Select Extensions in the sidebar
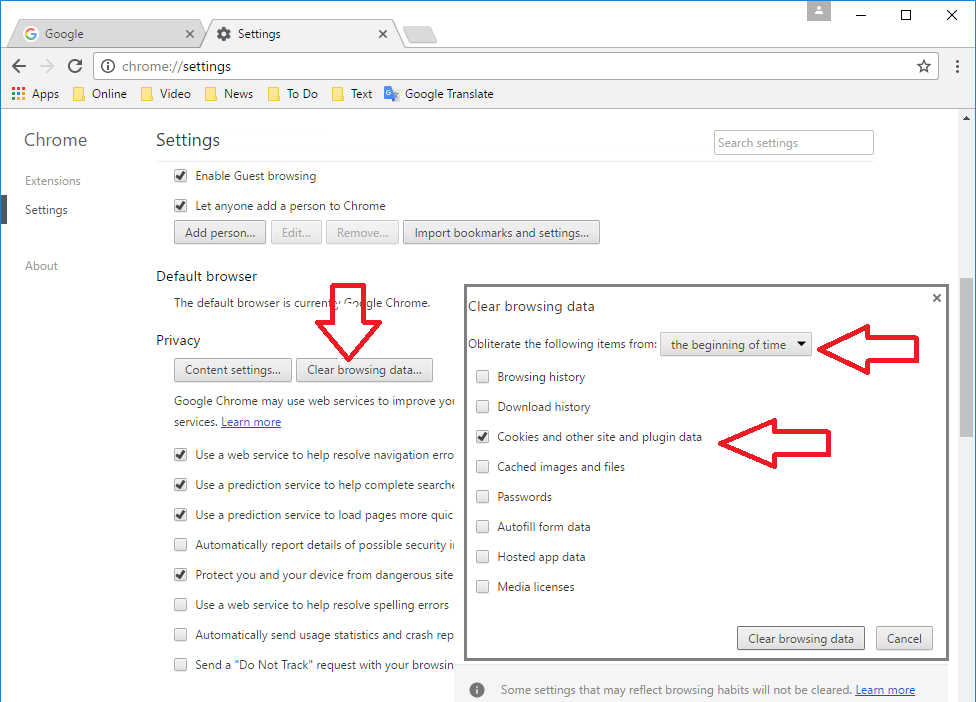This screenshot has height=702, width=976. [52, 180]
